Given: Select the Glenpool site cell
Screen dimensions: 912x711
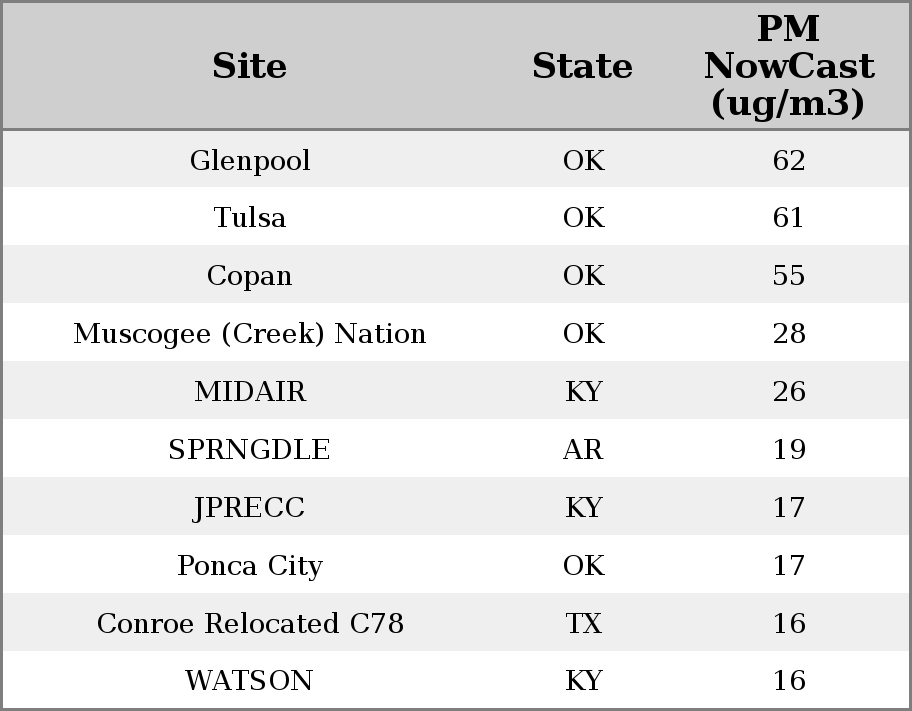Looking at the screenshot, I should pyautogui.click(x=250, y=161).
